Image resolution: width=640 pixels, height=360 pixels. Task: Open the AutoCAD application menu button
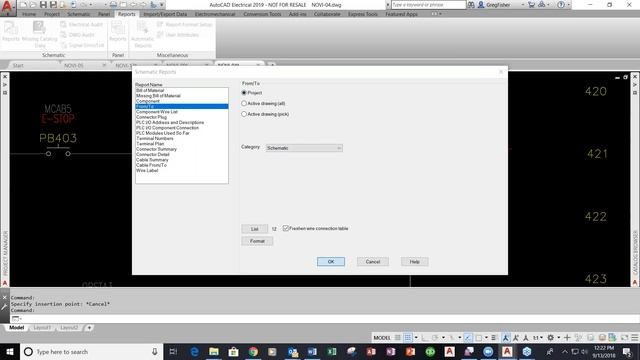click(x=7, y=7)
